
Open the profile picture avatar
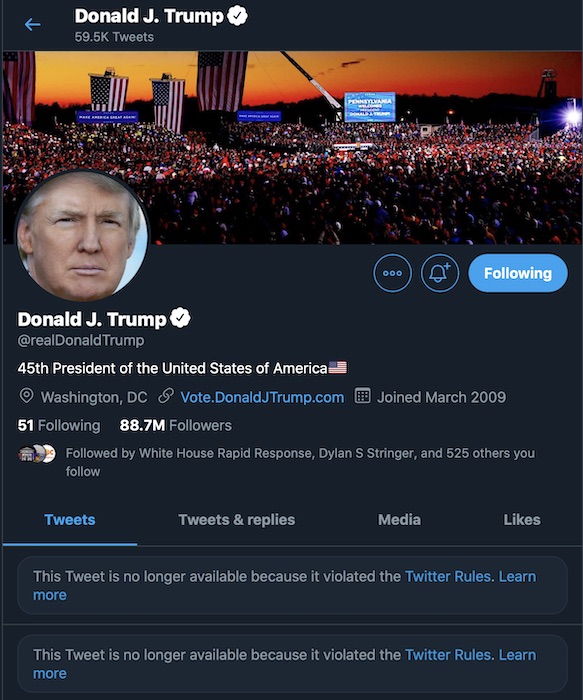(x=82, y=236)
